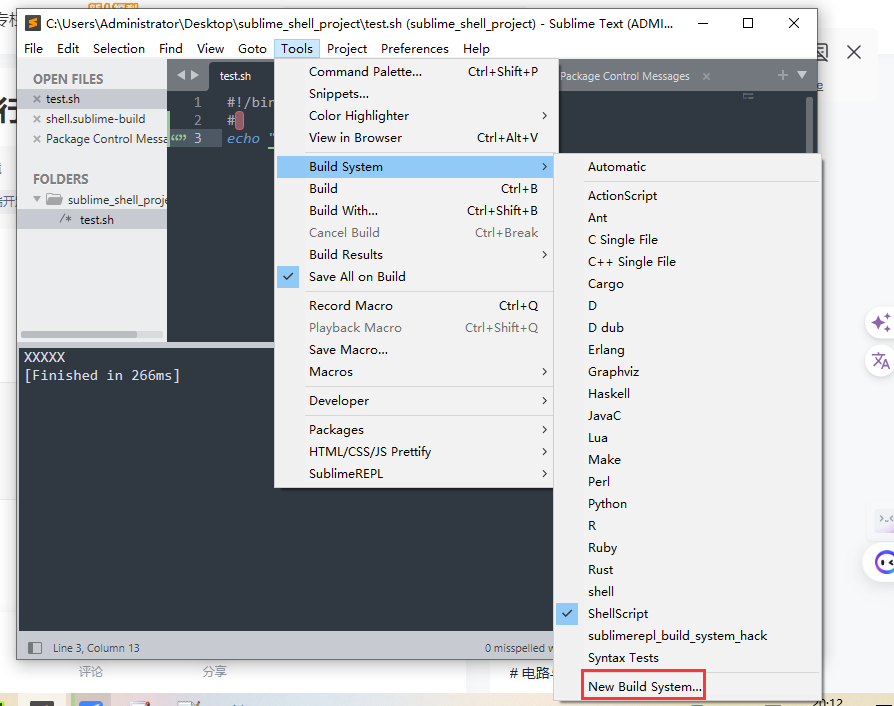
Task: Click the sidebar horizontal scrollbar
Action: tap(79, 335)
